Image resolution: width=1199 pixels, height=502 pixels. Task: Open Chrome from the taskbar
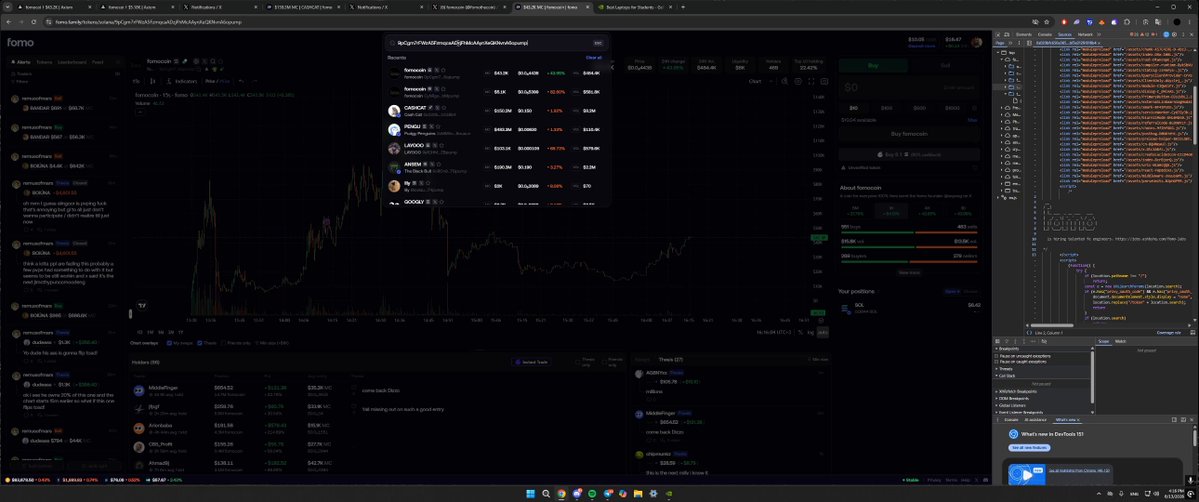(561, 494)
